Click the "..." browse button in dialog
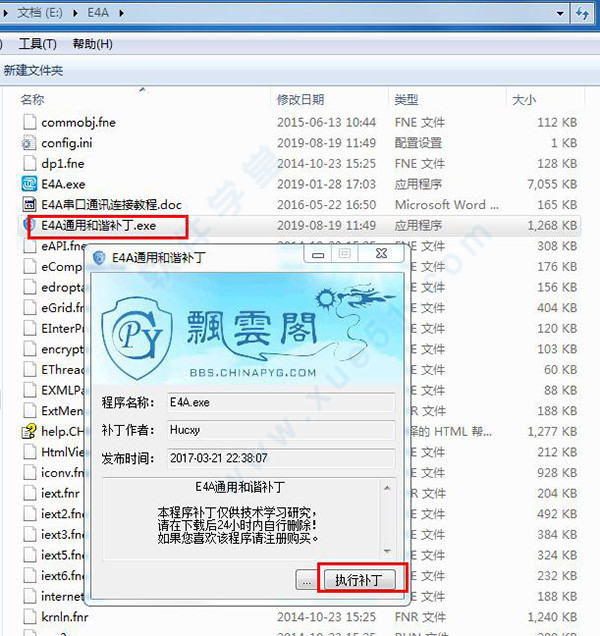 point(307,580)
